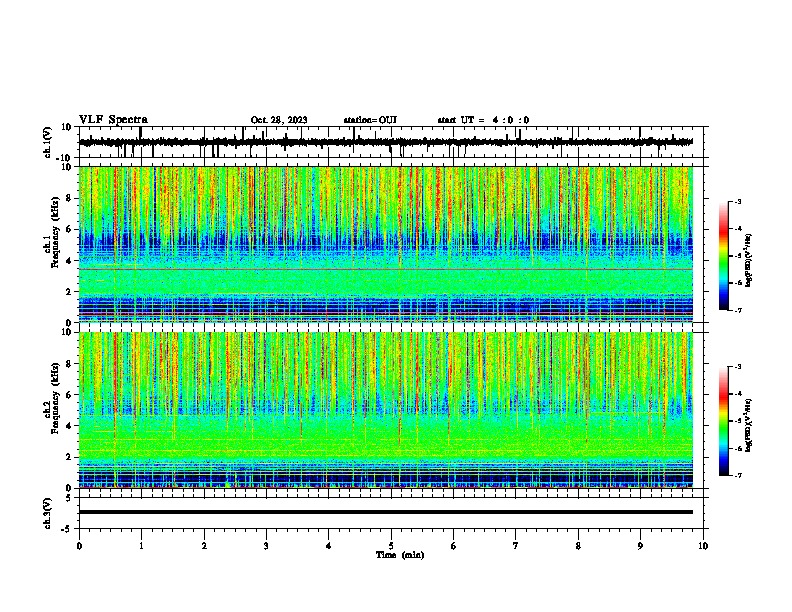Click time axis tick label "0"
Screen dimensions: 792x612
[79, 546]
